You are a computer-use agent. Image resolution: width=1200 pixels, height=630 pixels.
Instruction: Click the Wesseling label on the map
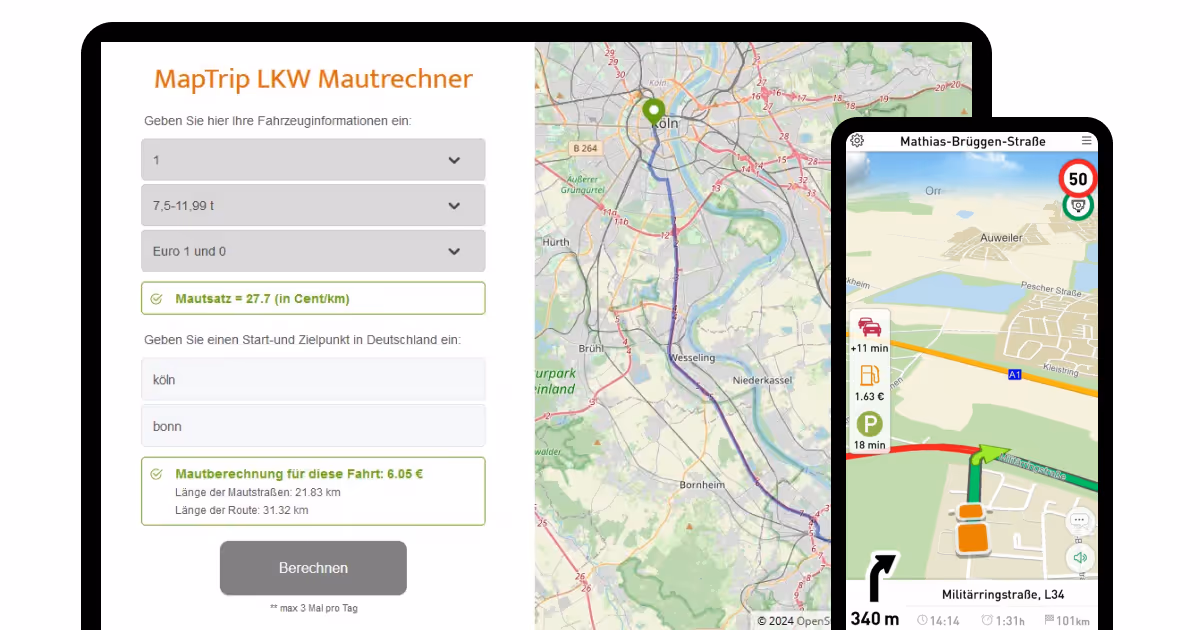692,357
